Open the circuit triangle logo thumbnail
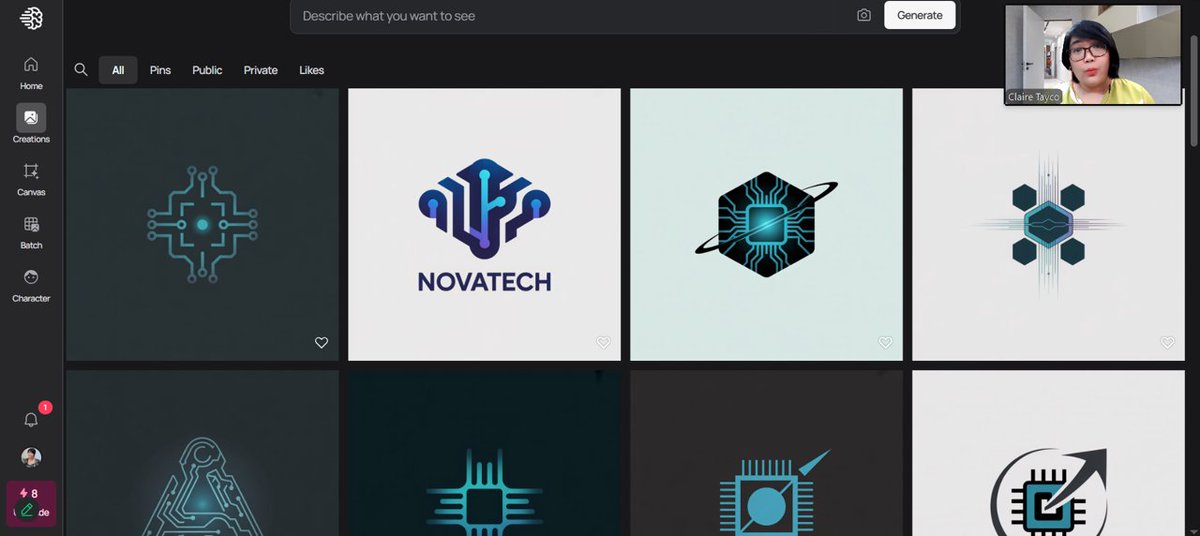Image resolution: width=1200 pixels, height=536 pixels. pos(203,453)
